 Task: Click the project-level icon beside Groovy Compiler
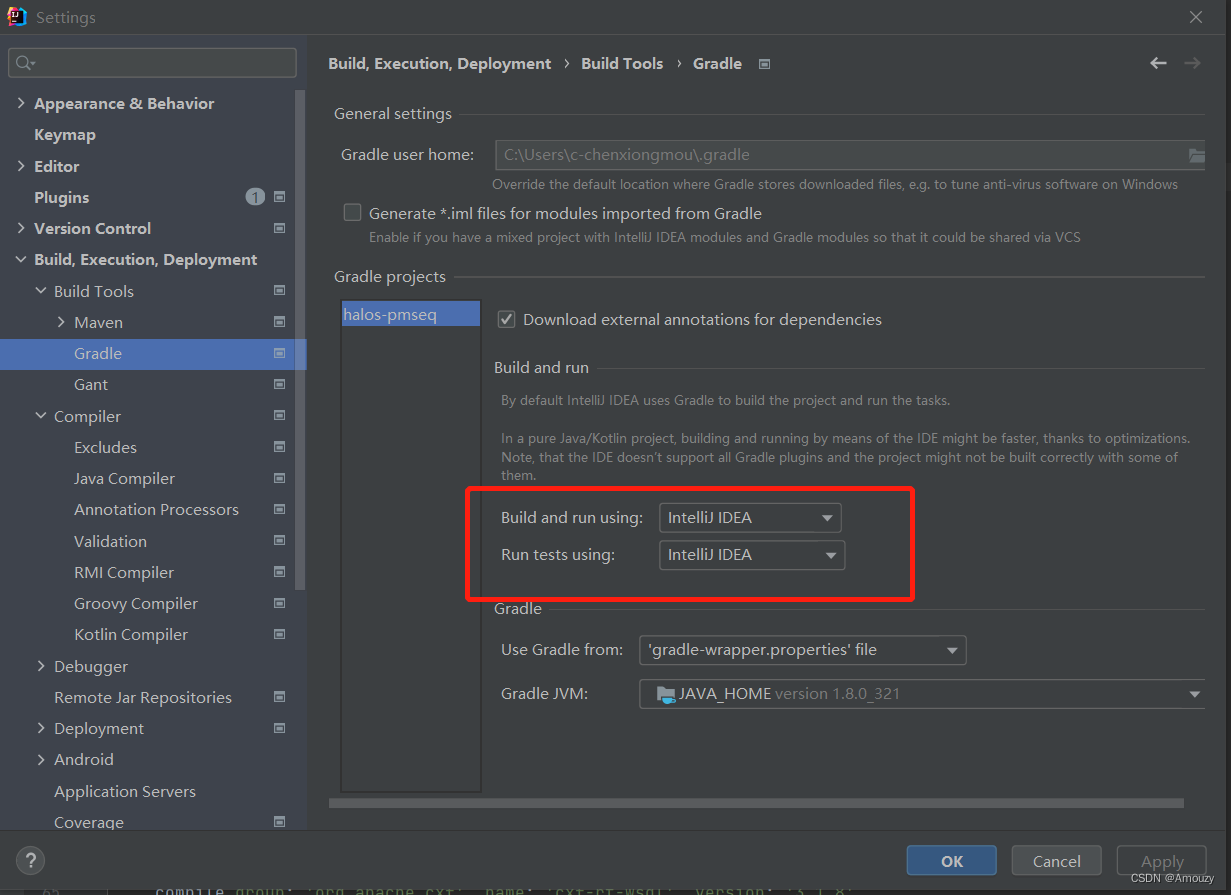click(280, 603)
